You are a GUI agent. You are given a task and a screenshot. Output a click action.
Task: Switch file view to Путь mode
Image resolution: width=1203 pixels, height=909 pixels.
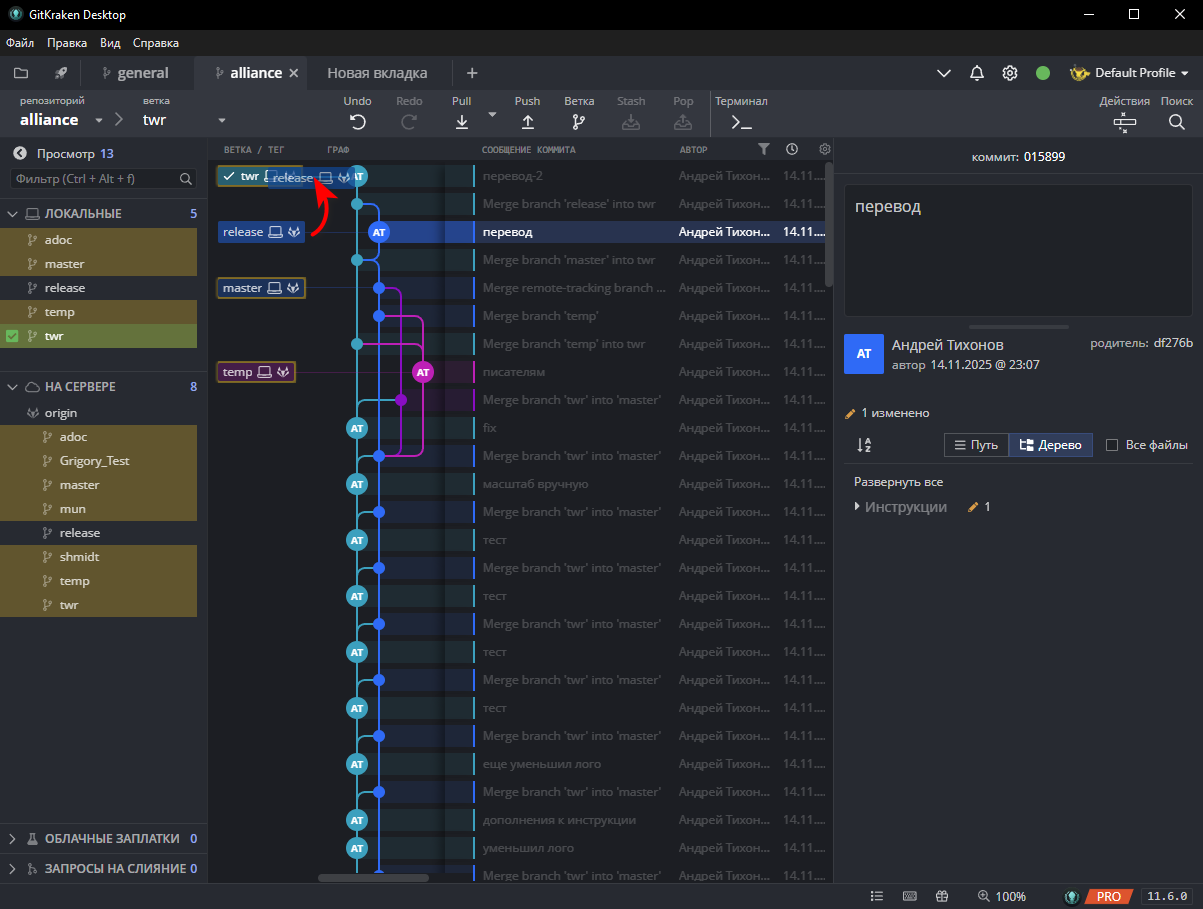[x=976, y=444]
